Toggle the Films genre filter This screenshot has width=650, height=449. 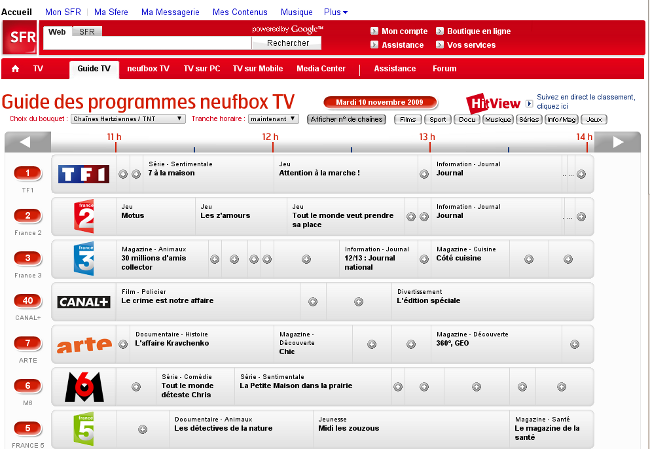click(x=407, y=119)
